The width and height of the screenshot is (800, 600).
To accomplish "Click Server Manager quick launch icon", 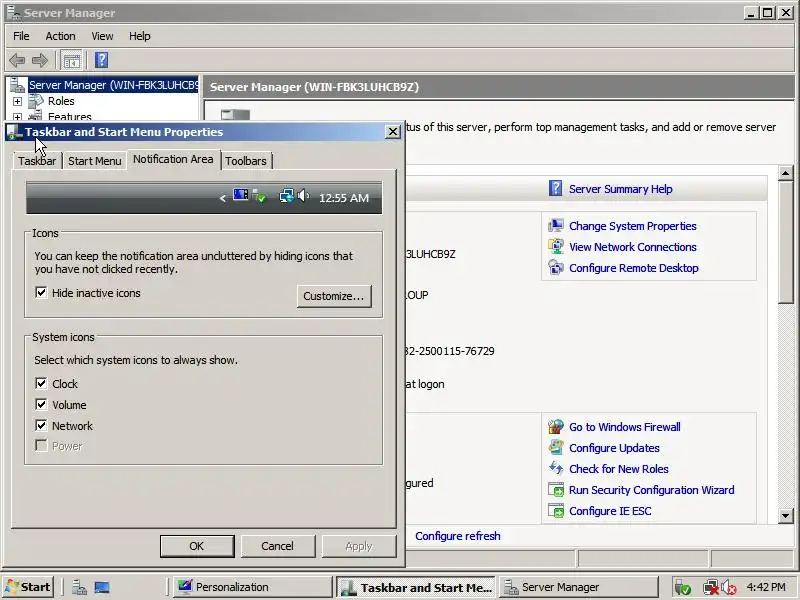I will (79, 587).
